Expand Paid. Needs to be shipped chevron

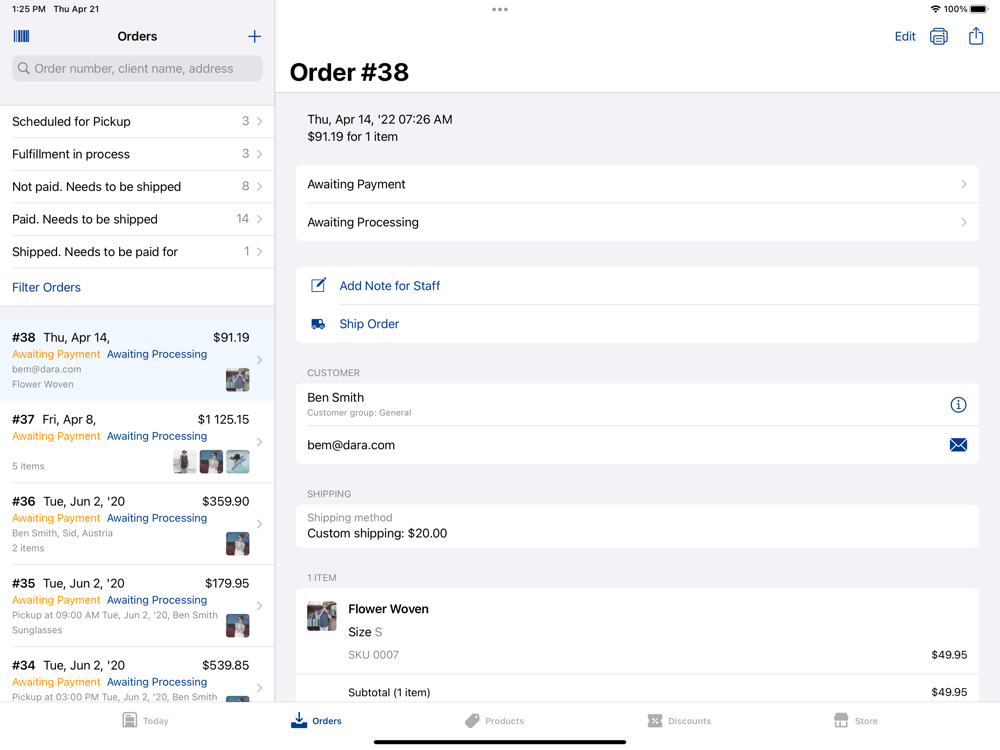click(260, 219)
